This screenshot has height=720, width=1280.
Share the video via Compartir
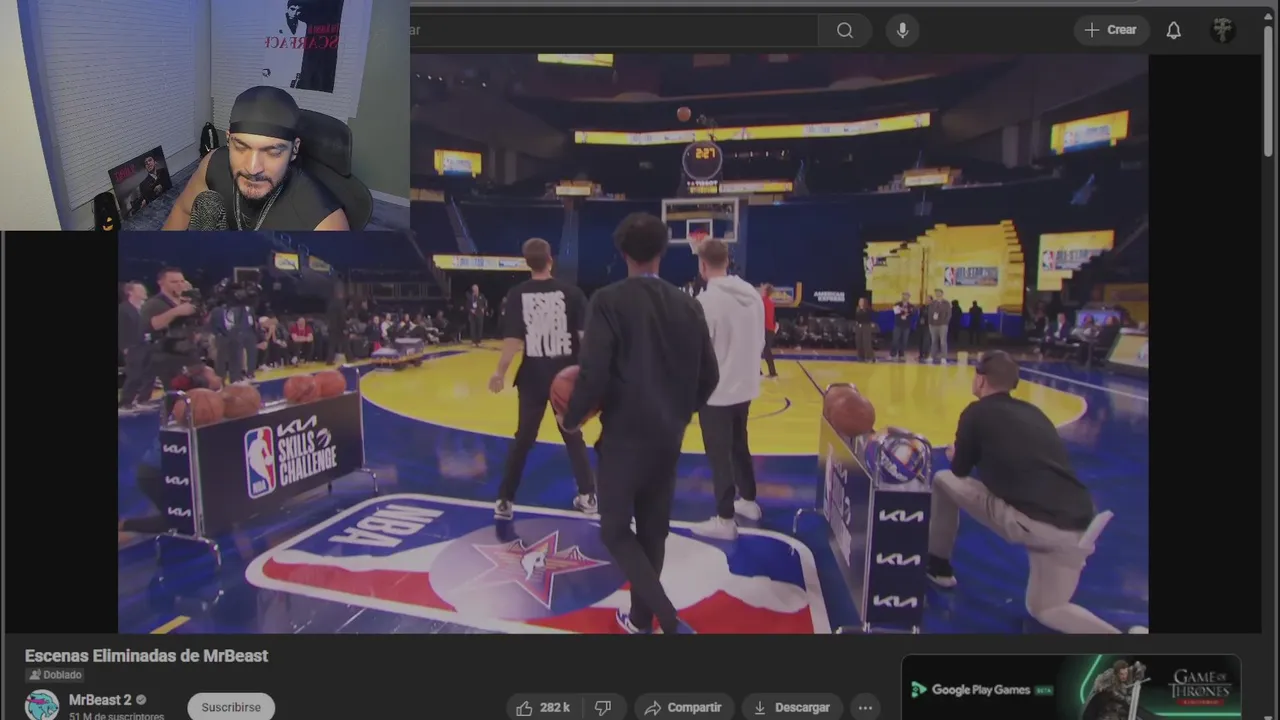pos(684,707)
